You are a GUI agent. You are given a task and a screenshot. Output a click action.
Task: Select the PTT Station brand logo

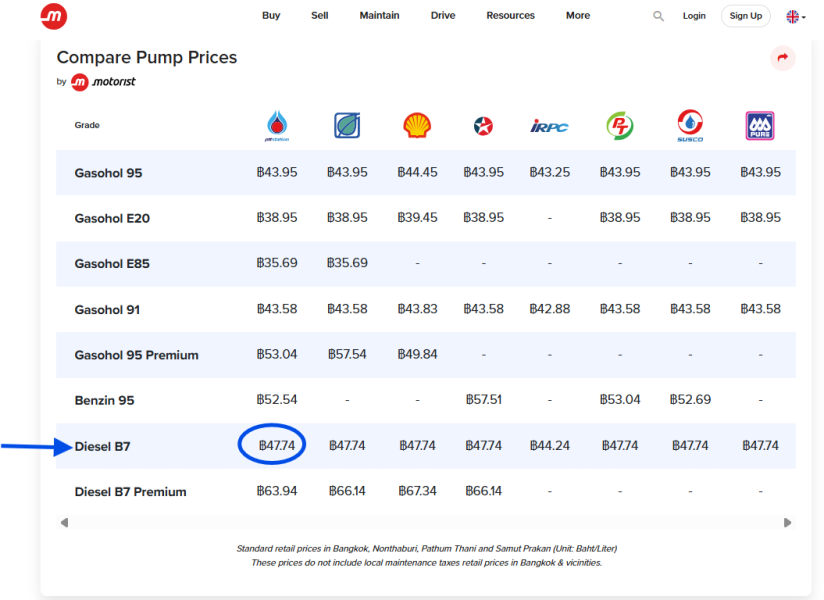tap(277, 126)
